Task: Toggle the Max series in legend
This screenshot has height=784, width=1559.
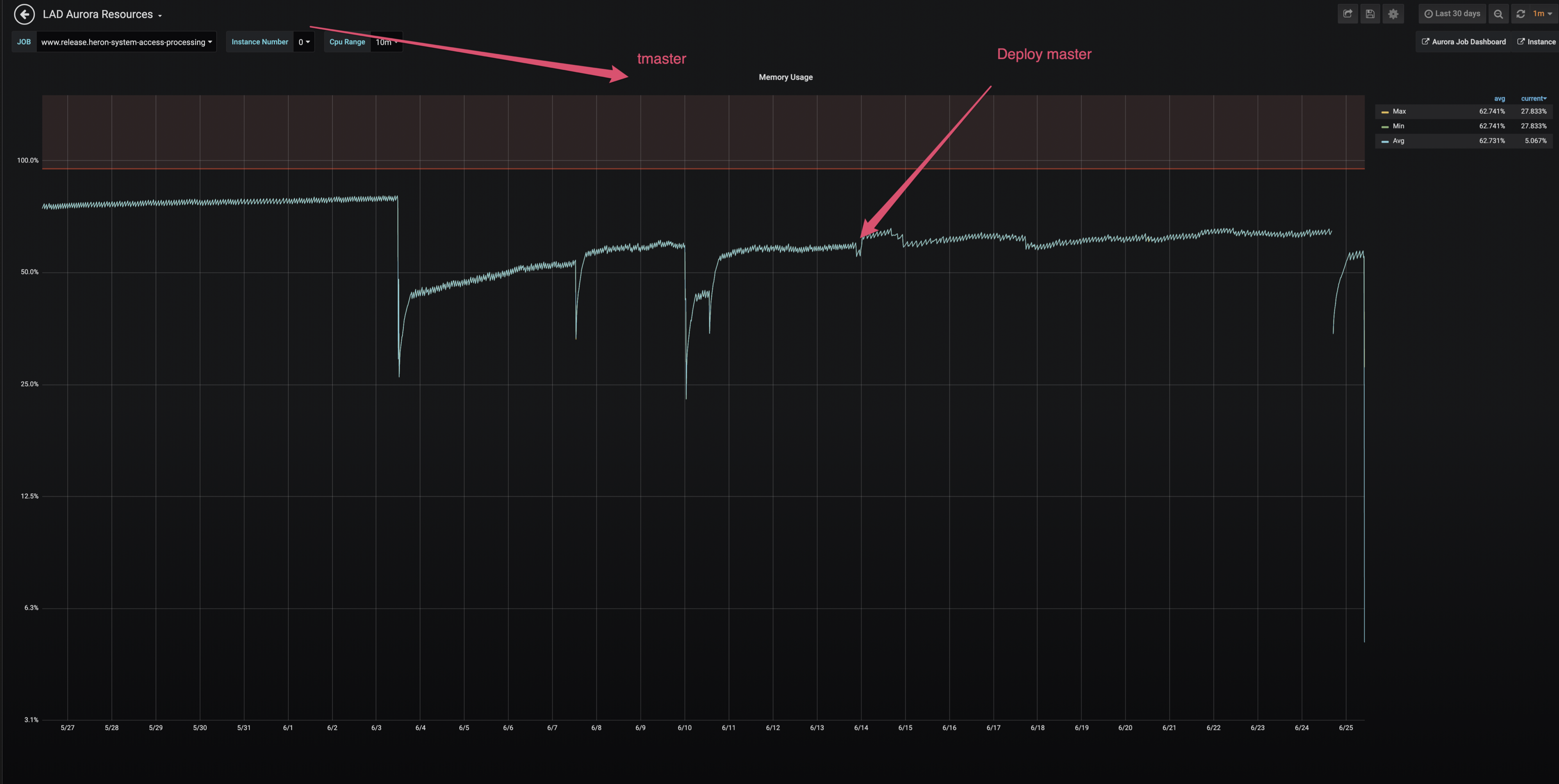Action: click(x=1399, y=111)
